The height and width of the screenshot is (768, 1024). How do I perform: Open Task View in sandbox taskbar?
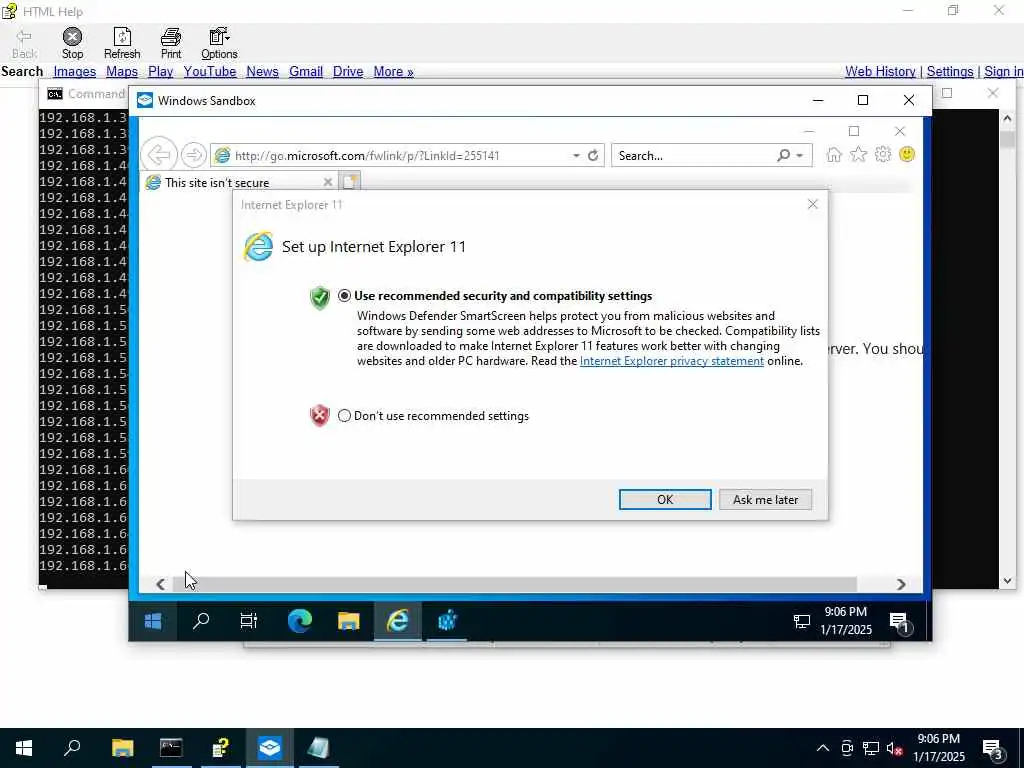point(249,620)
